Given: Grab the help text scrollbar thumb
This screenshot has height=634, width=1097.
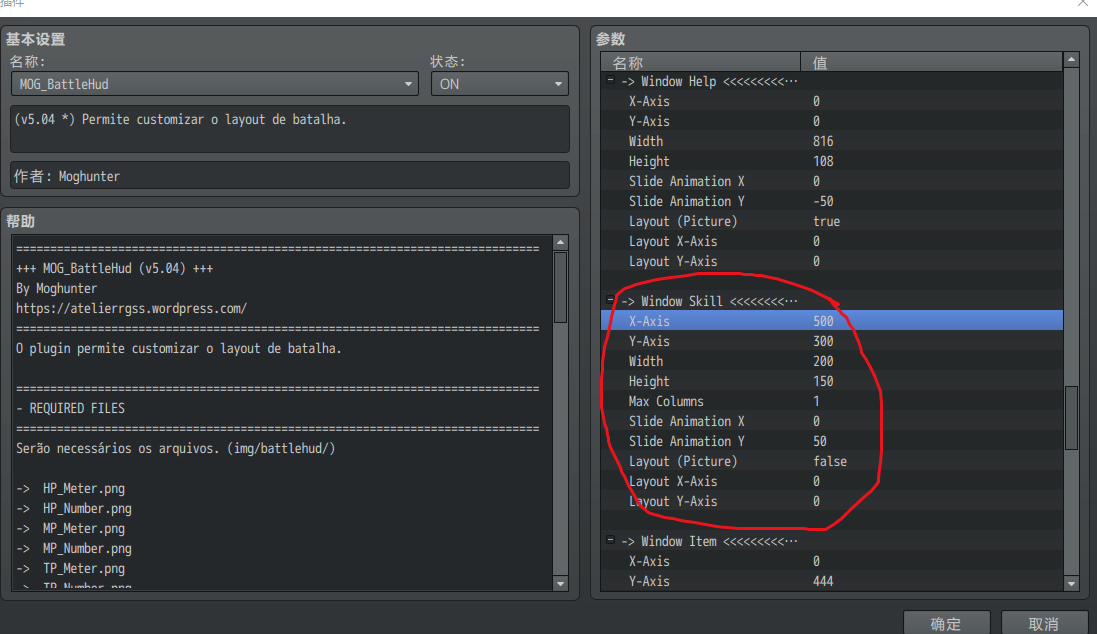Looking at the screenshot, I should coord(560,287).
